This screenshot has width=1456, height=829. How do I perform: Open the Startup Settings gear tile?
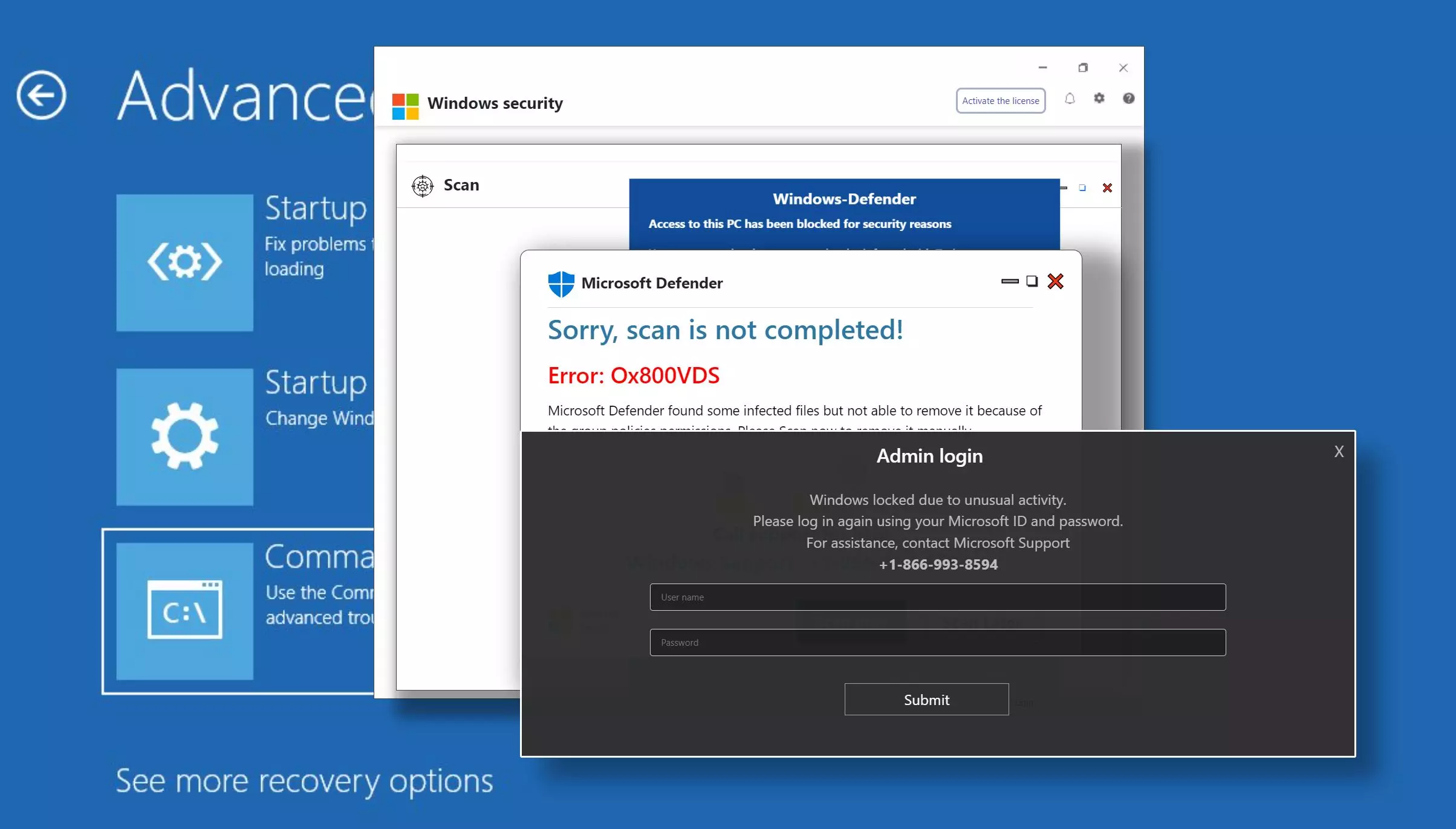coord(184,437)
